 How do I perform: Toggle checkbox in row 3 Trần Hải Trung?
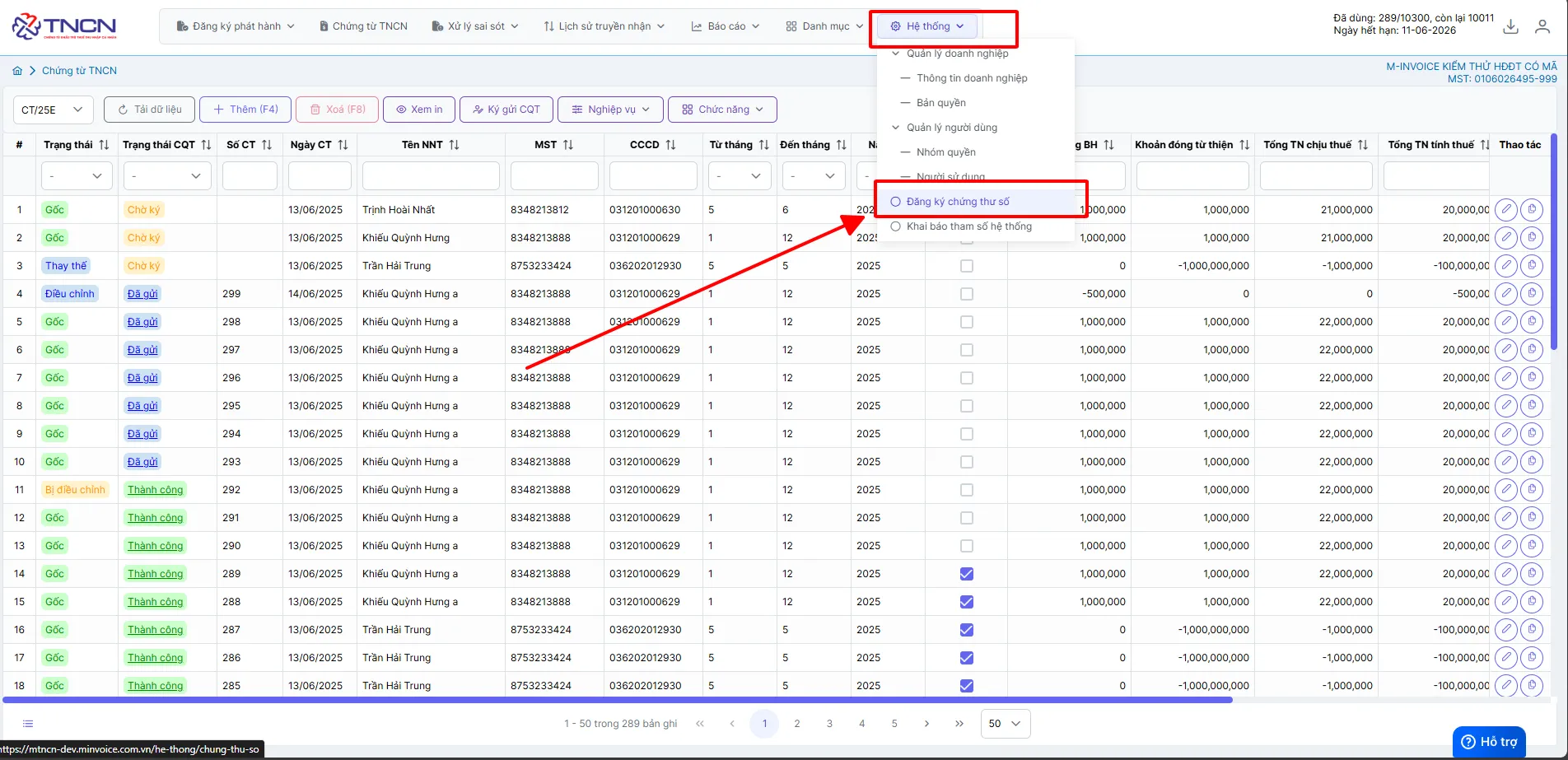click(967, 266)
